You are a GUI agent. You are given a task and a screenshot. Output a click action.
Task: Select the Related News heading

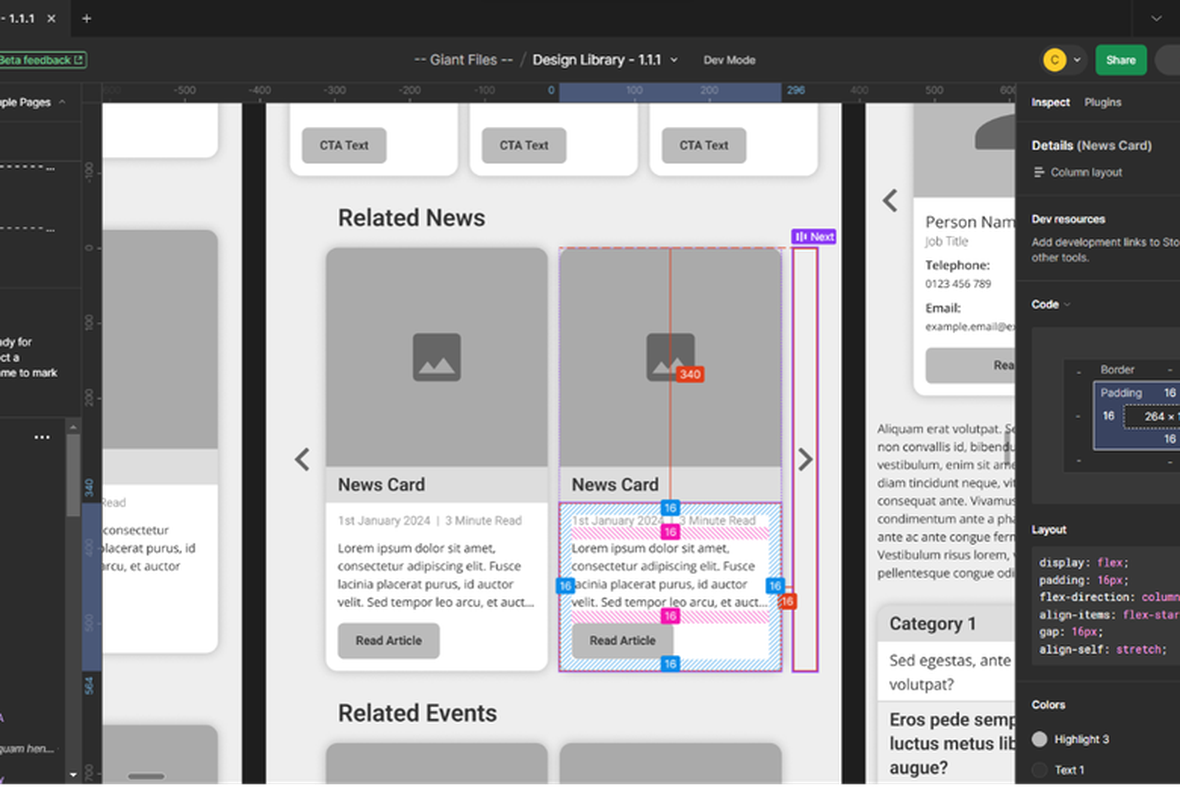click(411, 218)
